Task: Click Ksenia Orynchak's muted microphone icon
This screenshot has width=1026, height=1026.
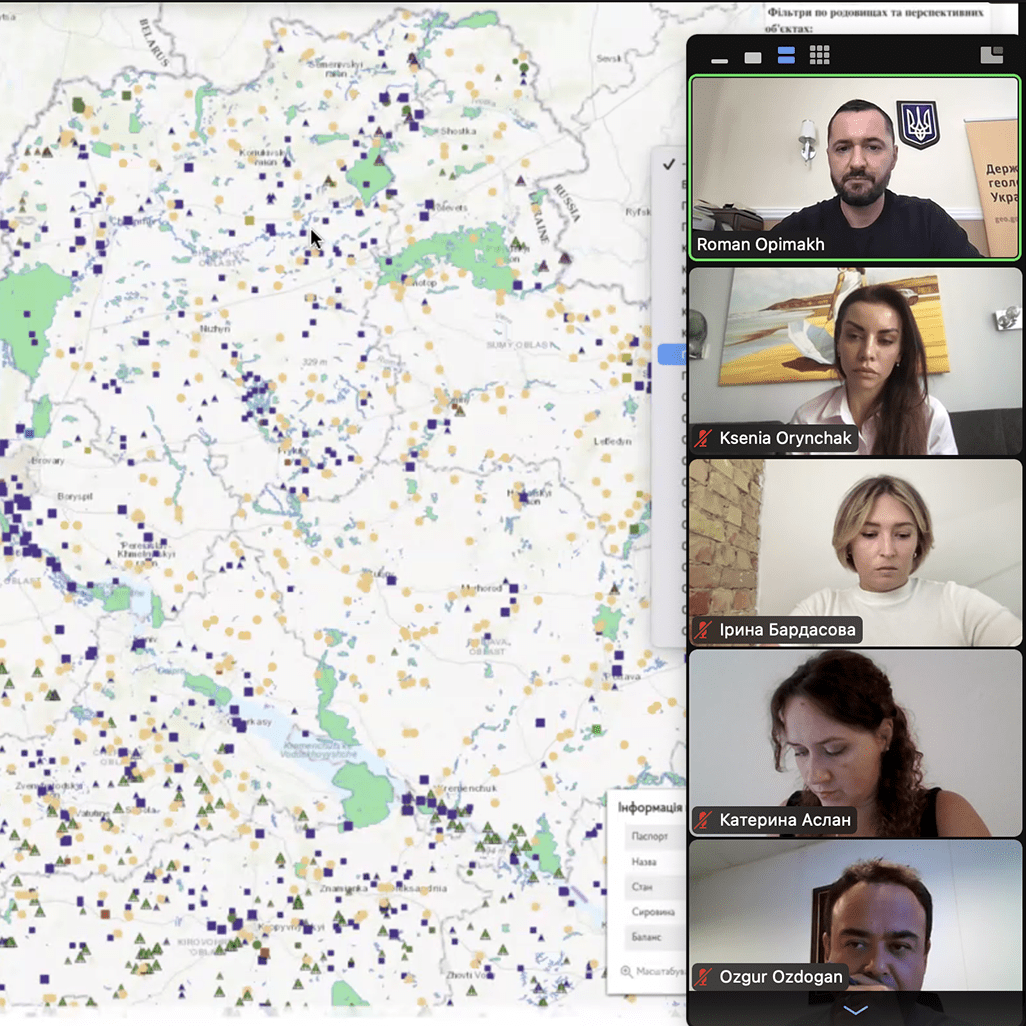Action: point(703,438)
